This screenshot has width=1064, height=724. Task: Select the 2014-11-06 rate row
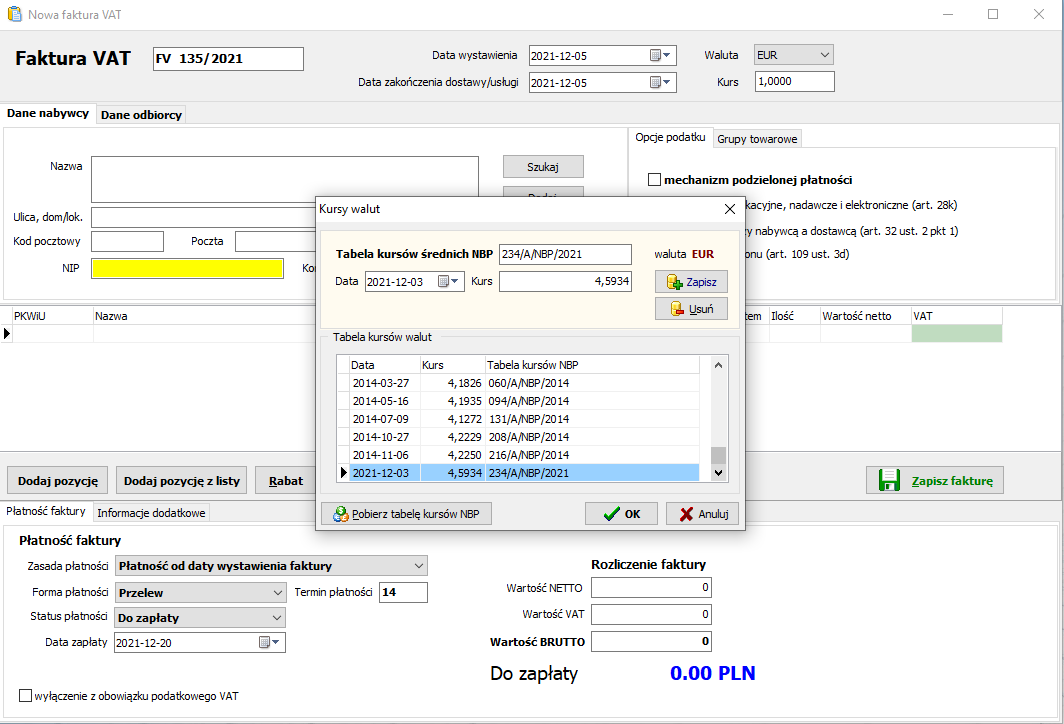tap(519, 455)
